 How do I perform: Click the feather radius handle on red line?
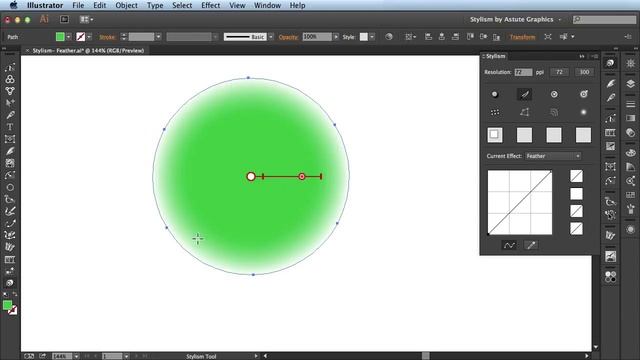click(x=302, y=176)
